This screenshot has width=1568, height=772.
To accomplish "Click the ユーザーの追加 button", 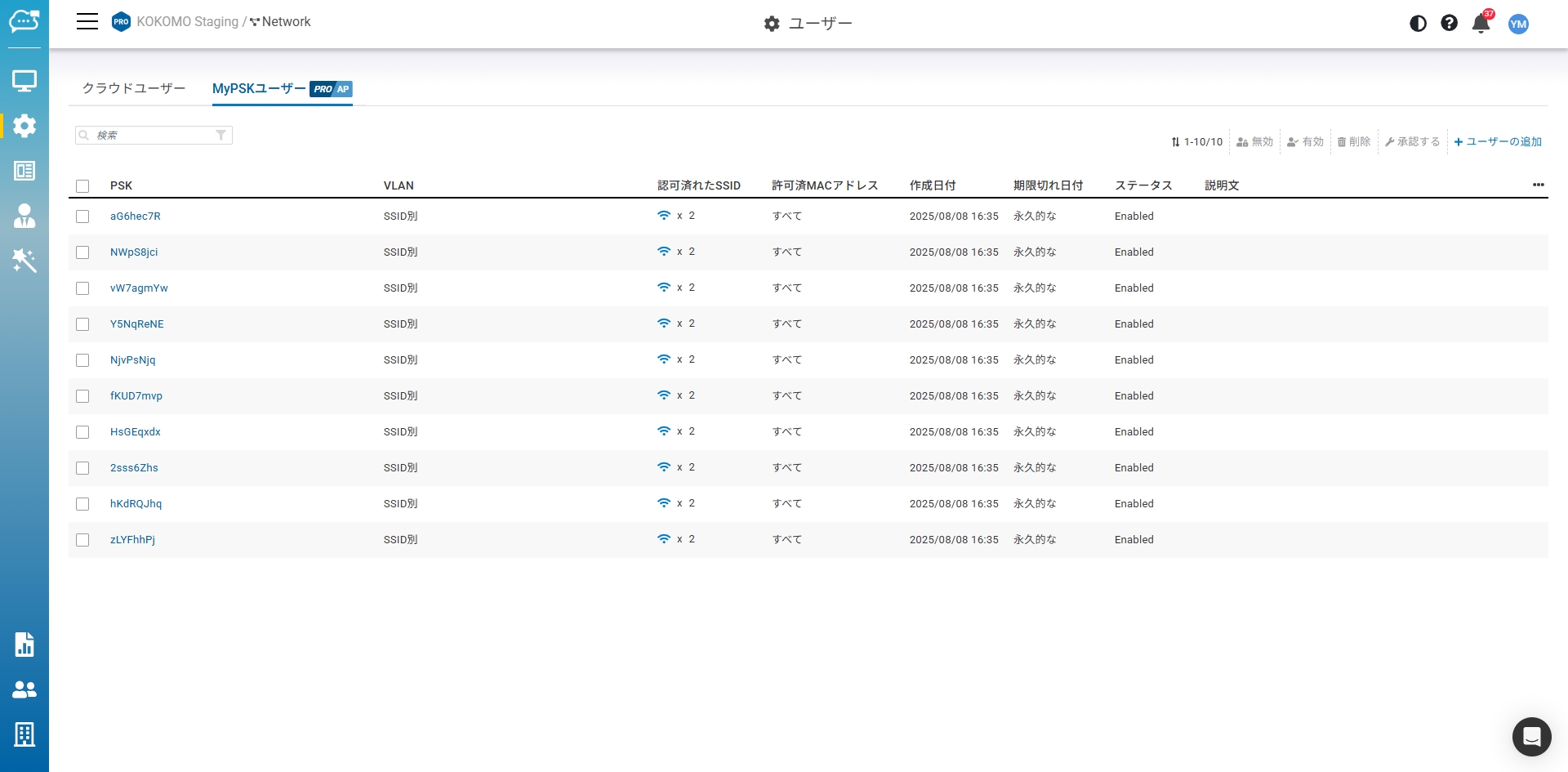I will click(x=1498, y=142).
